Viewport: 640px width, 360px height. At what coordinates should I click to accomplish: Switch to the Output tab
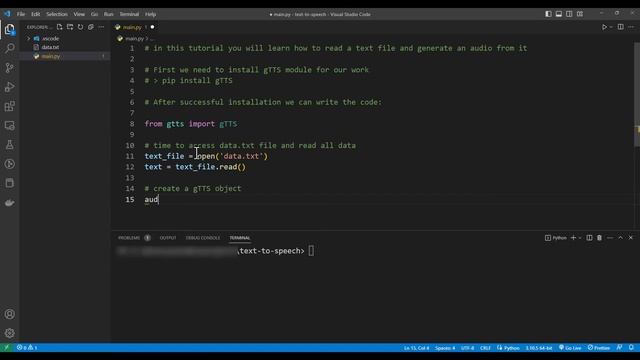(x=168, y=238)
